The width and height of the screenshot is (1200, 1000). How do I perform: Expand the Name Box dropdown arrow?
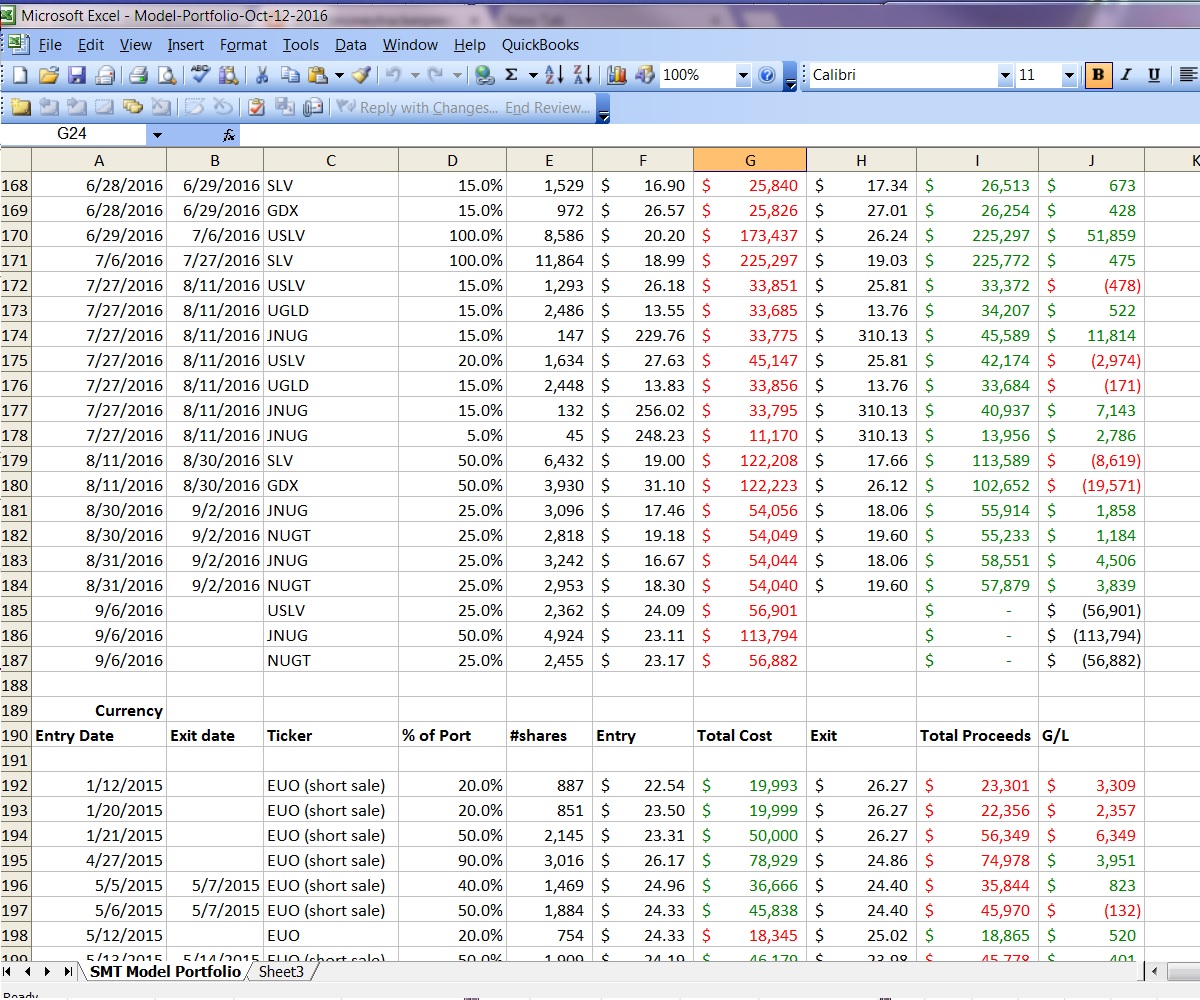coord(157,134)
